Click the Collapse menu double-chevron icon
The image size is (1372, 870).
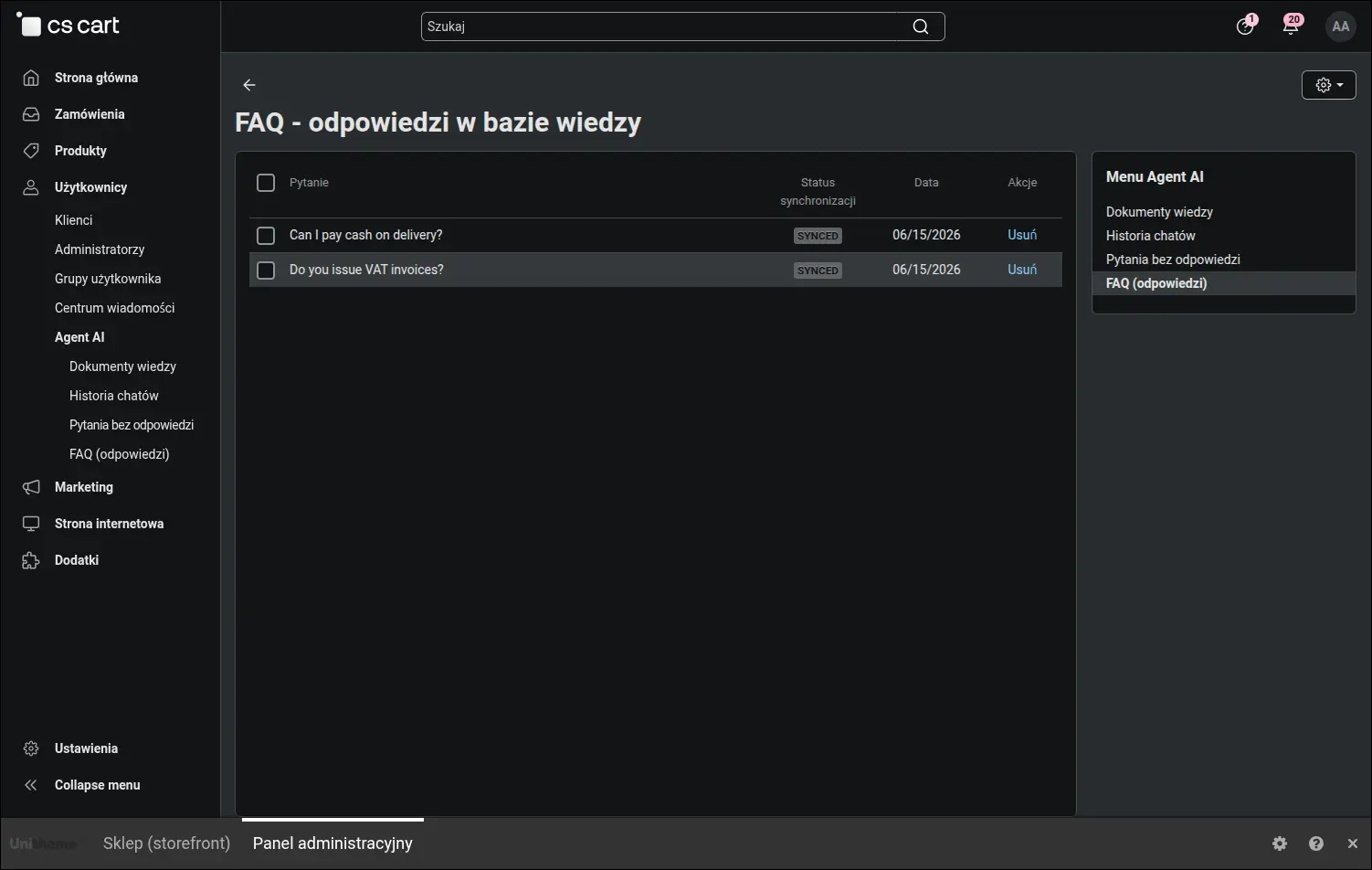(31, 785)
